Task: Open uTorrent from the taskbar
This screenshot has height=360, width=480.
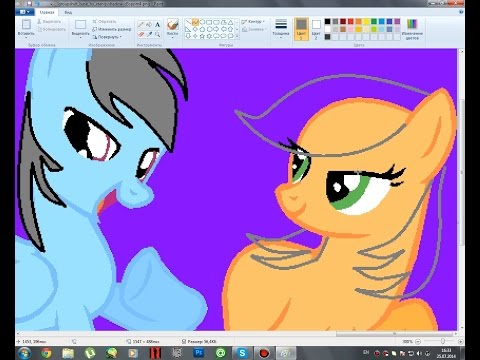Action: 90,353
